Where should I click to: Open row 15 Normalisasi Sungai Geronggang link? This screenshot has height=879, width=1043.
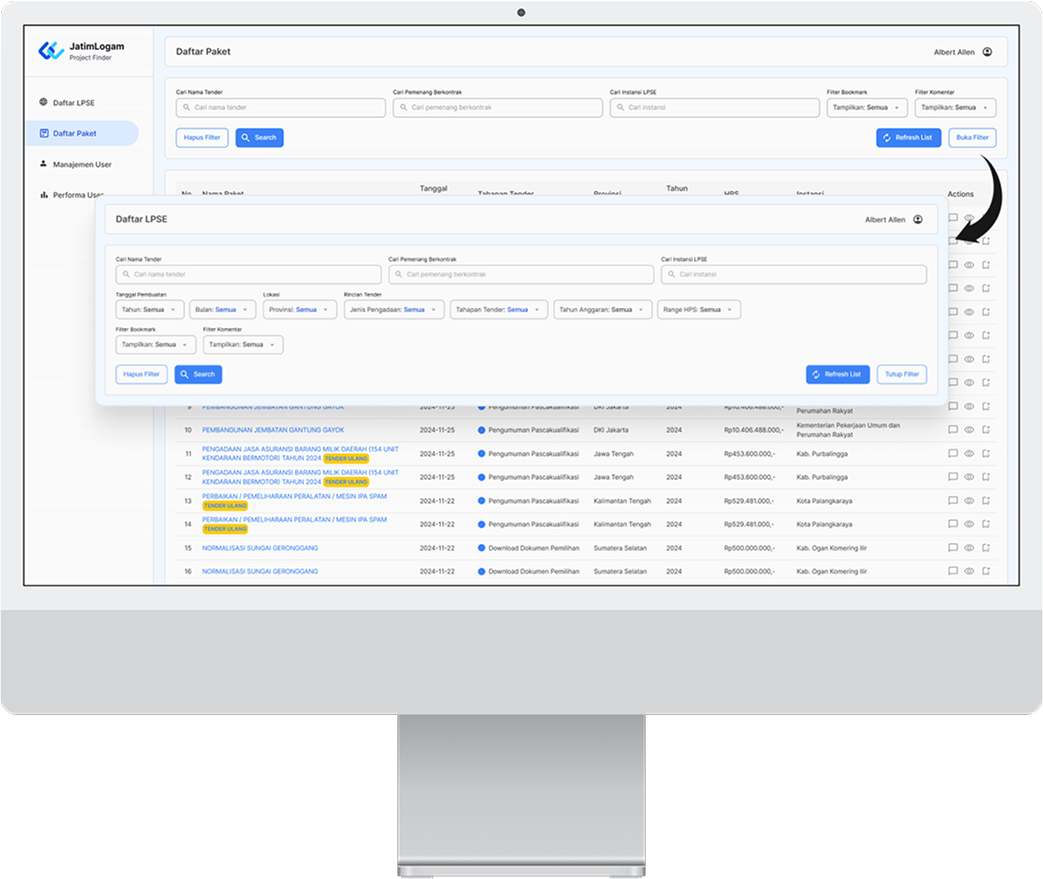(x=260, y=548)
